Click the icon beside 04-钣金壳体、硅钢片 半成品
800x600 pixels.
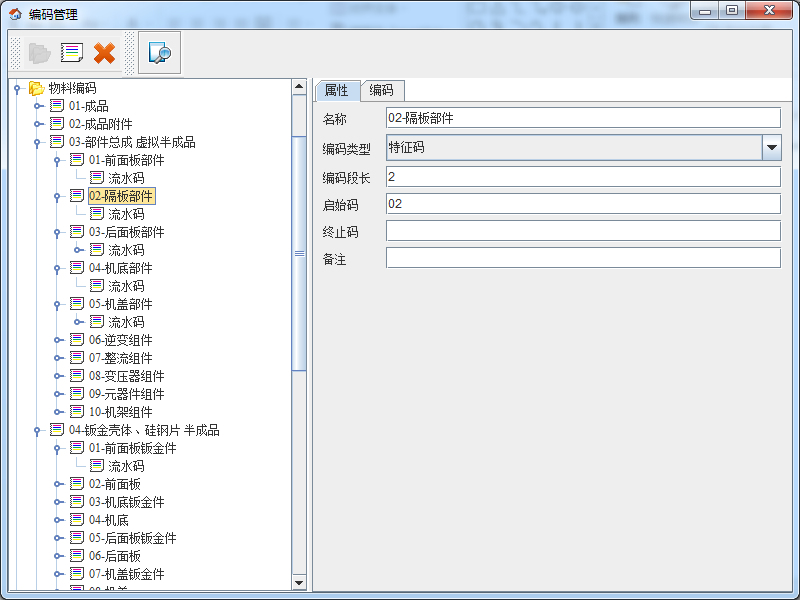coord(57,430)
